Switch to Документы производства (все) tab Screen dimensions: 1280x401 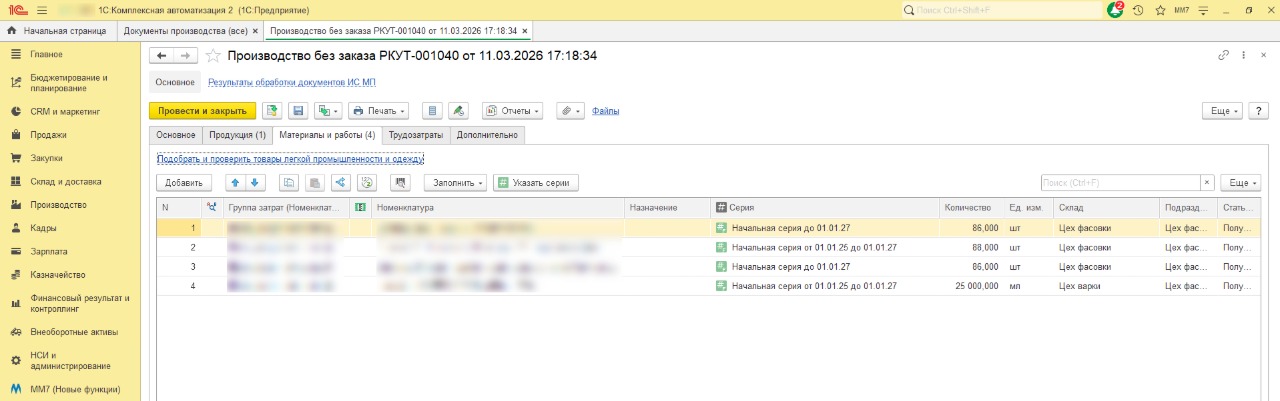pyautogui.click(x=184, y=31)
